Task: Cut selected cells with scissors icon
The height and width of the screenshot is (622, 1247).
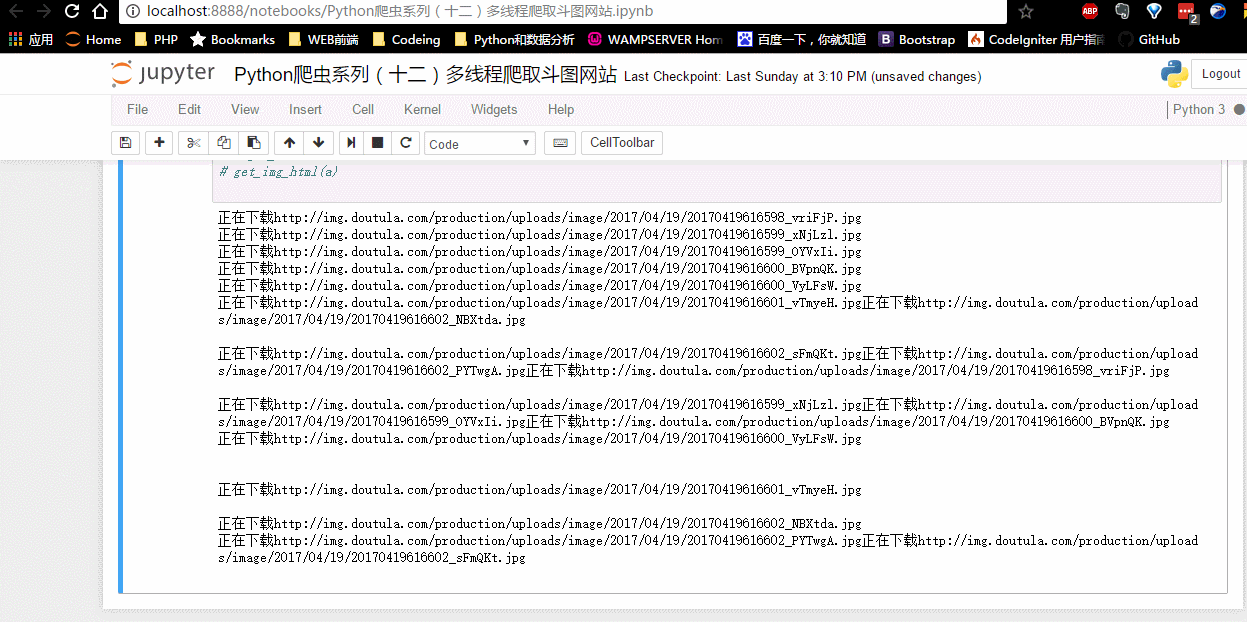Action: pyautogui.click(x=194, y=143)
